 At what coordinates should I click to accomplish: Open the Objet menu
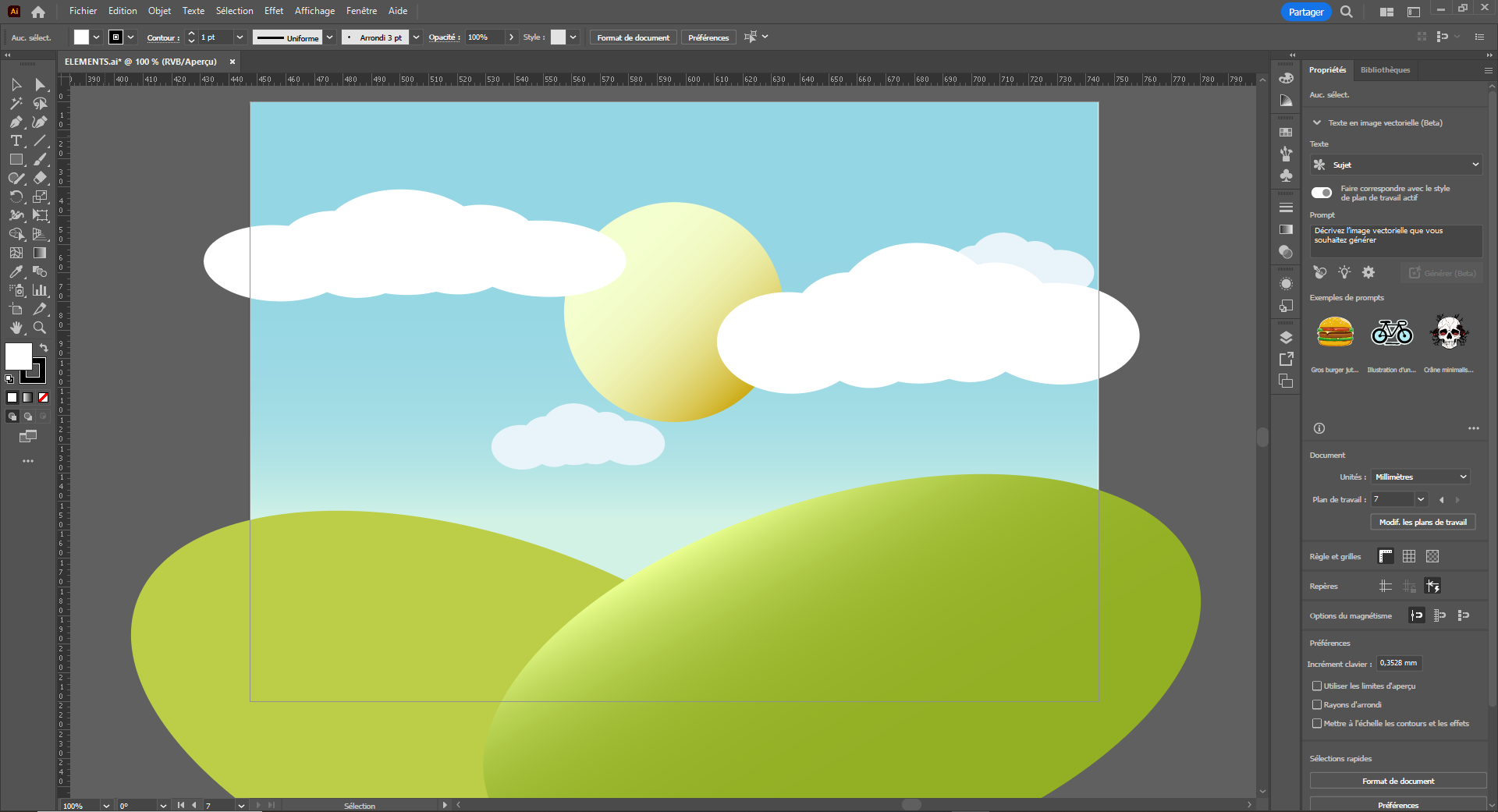pyautogui.click(x=159, y=11)
